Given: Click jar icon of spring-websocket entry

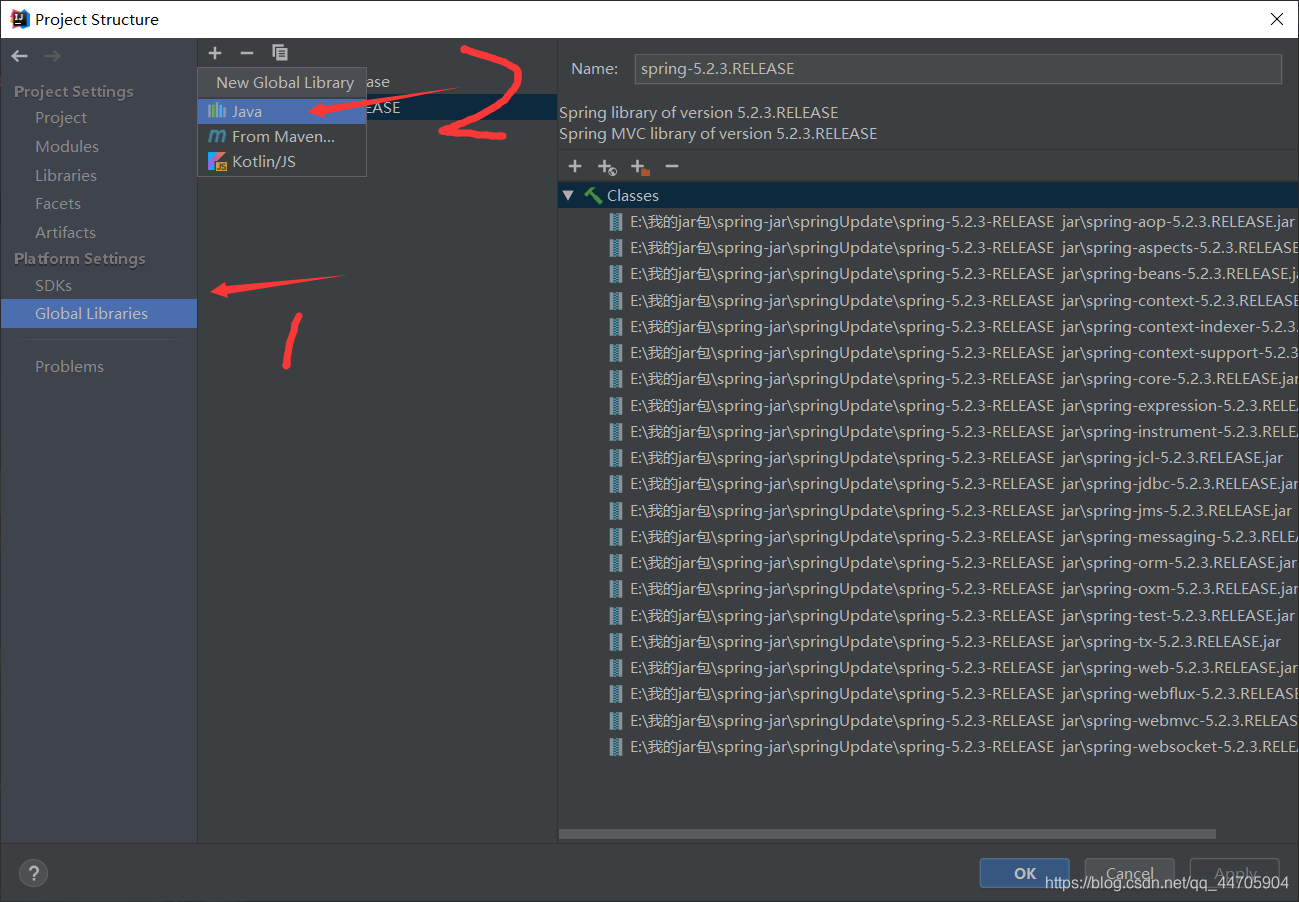Looking at the screenshot, I should [616, 746].
